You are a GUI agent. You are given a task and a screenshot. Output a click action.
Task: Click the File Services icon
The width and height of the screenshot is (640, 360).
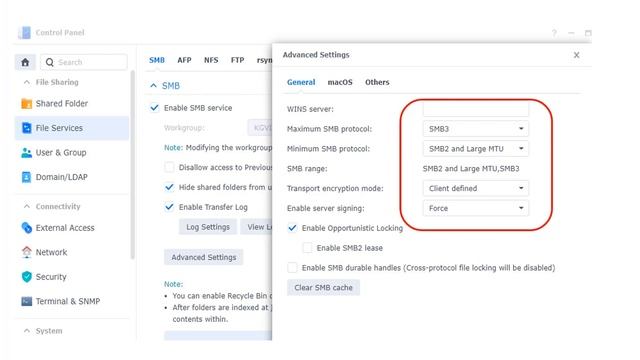(x=27, y=128)
